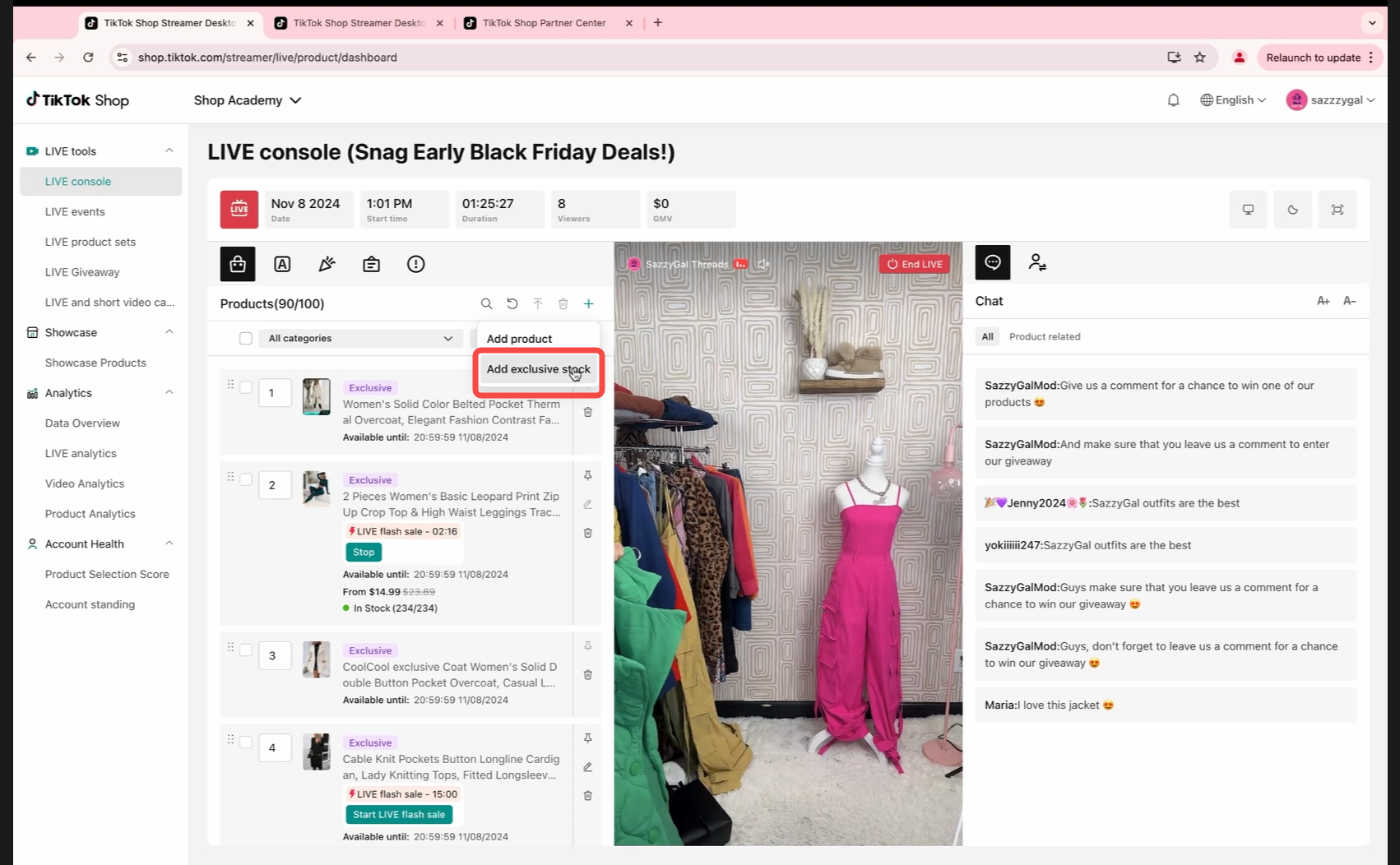Viewport: 1400px width, 865px height.
Task: Switch to Product related chat tab
Action: coord(1044,337)
